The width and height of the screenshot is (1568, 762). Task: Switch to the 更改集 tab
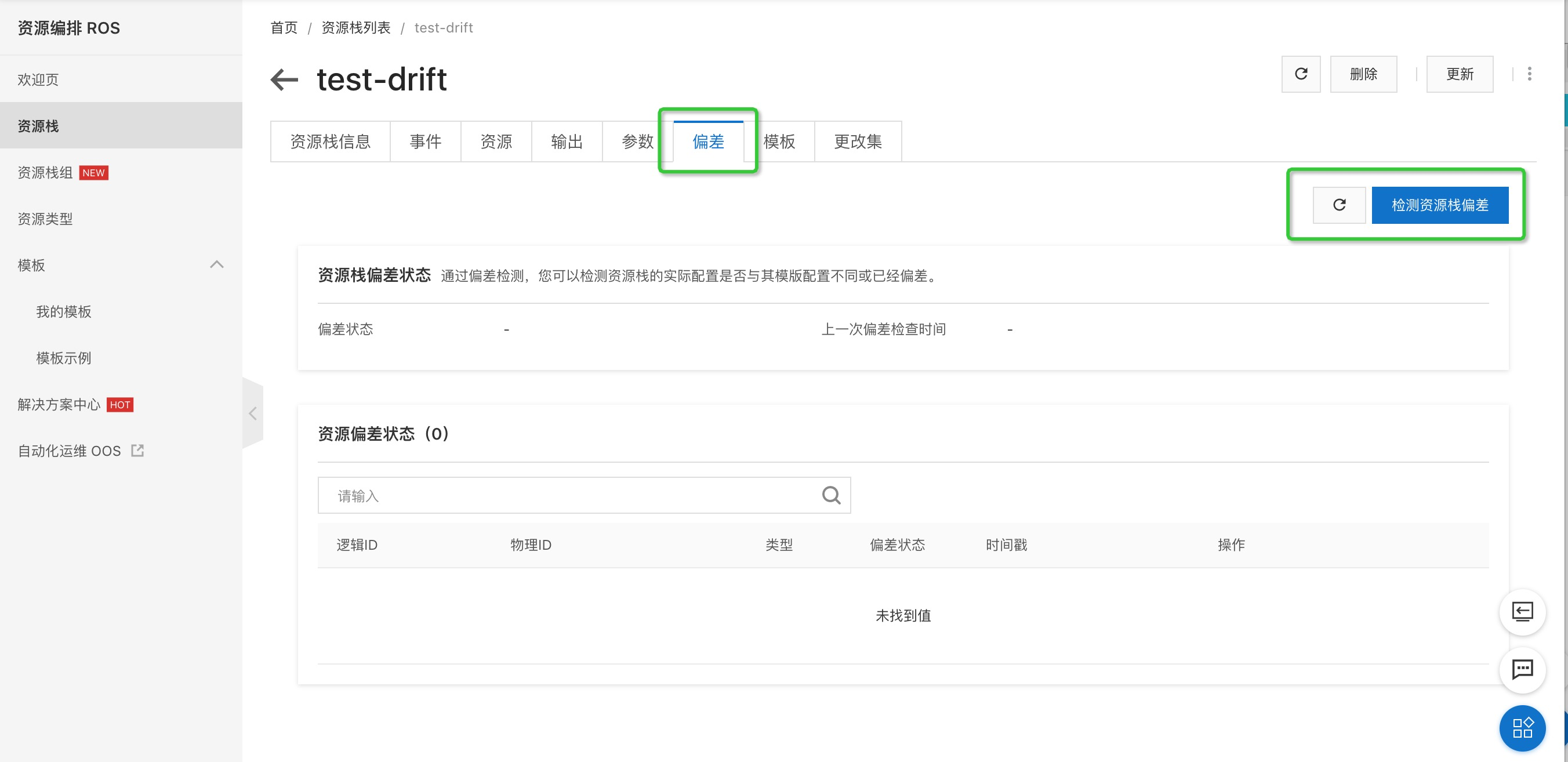tap(858, 142)
